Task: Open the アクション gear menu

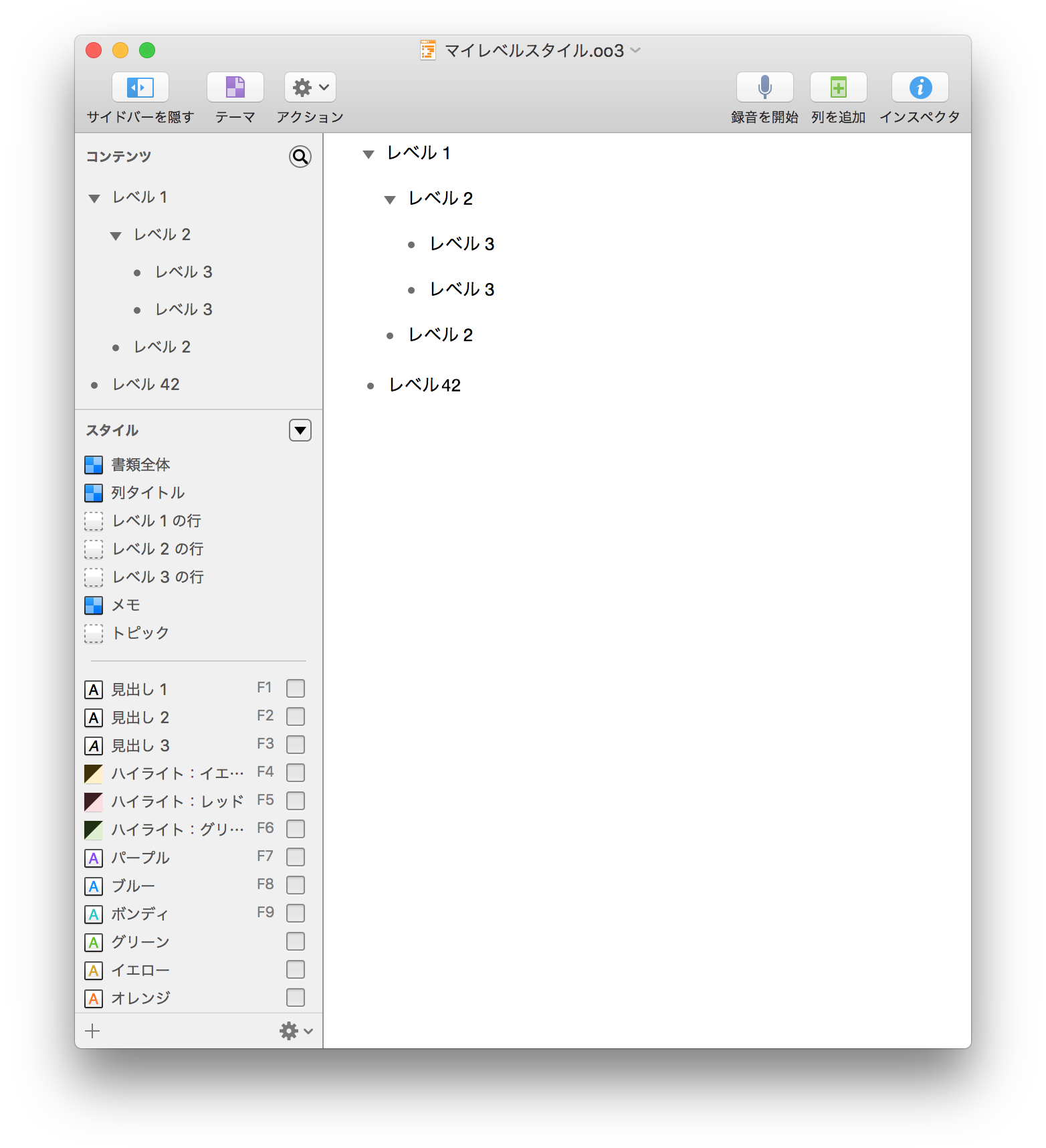Action: 310,88
